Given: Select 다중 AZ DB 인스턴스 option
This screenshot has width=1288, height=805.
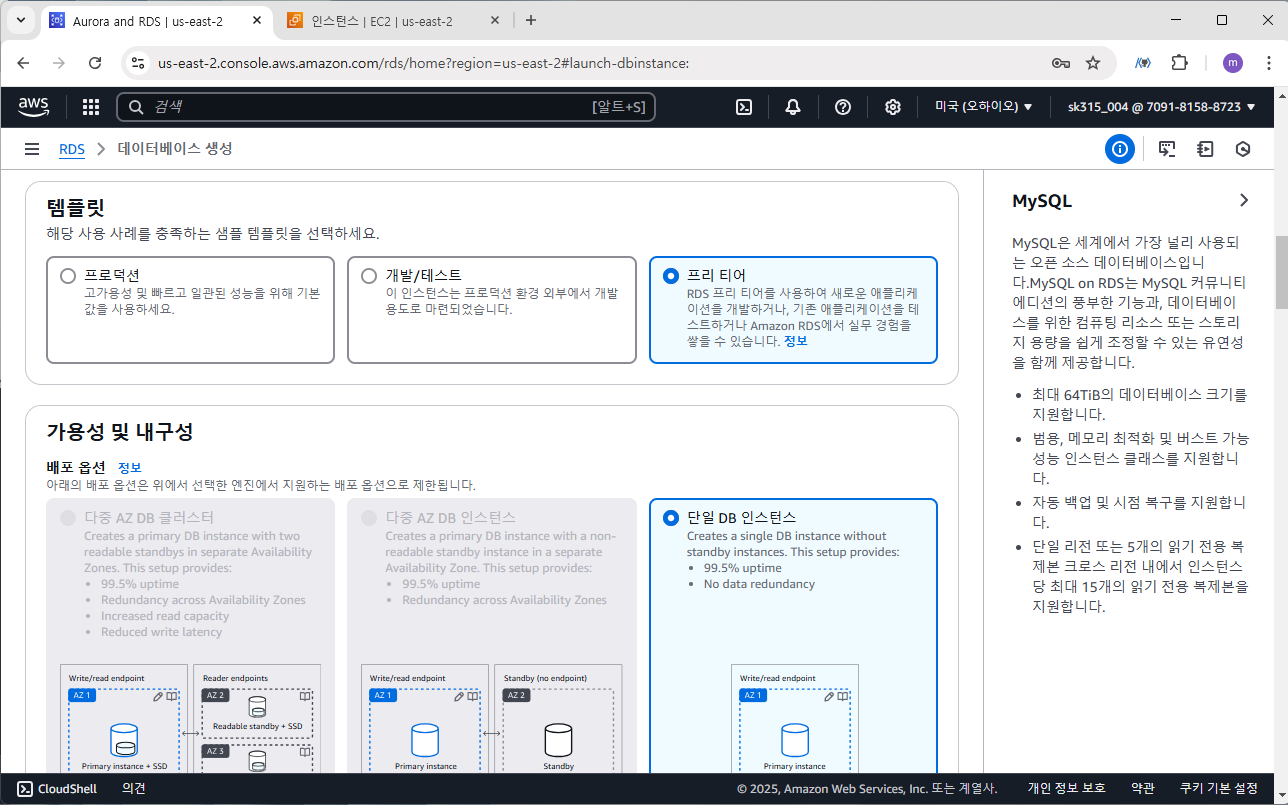Looking at the screenshot, I should pos(369,518).
